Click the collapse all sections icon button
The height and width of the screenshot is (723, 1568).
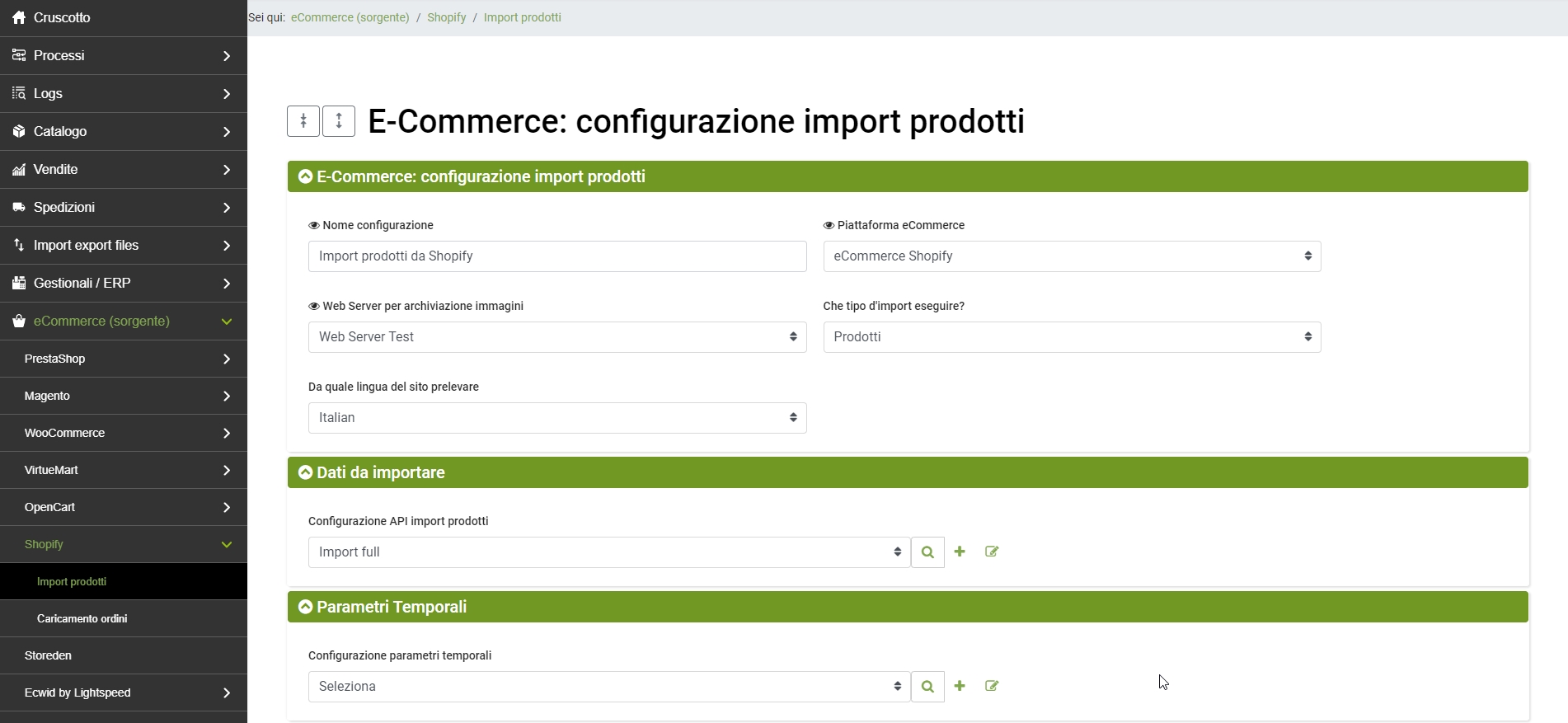pos(303,121)
